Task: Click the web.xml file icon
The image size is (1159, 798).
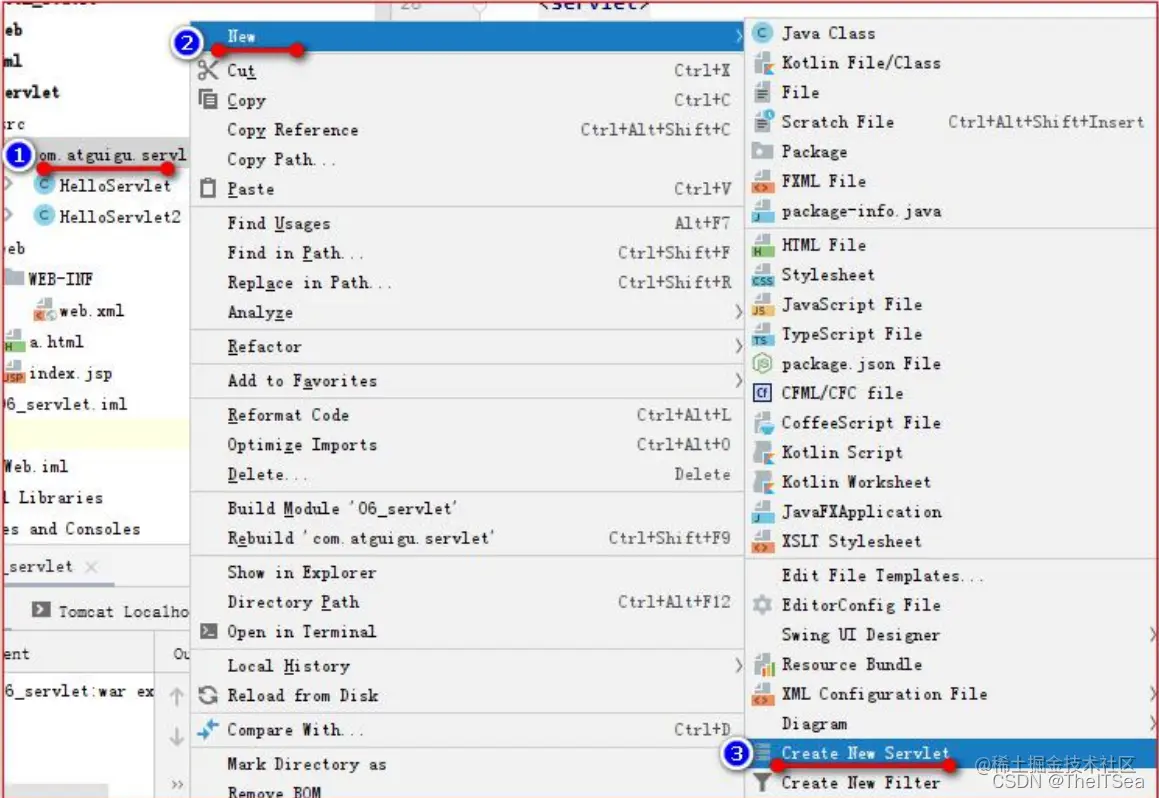Action: coord(44,310)
